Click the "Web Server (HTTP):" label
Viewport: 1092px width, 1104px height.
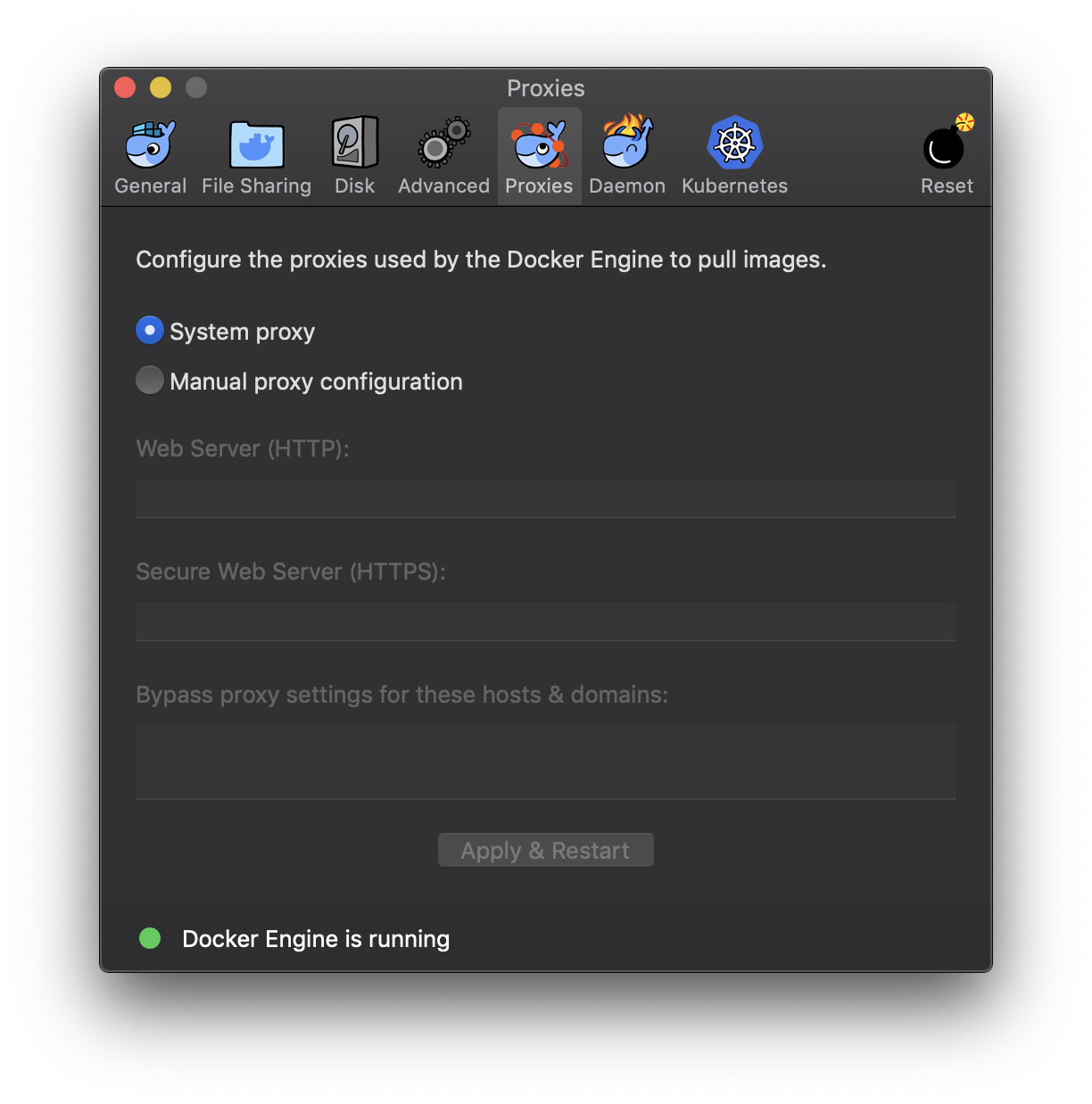(x=243, y=449)
